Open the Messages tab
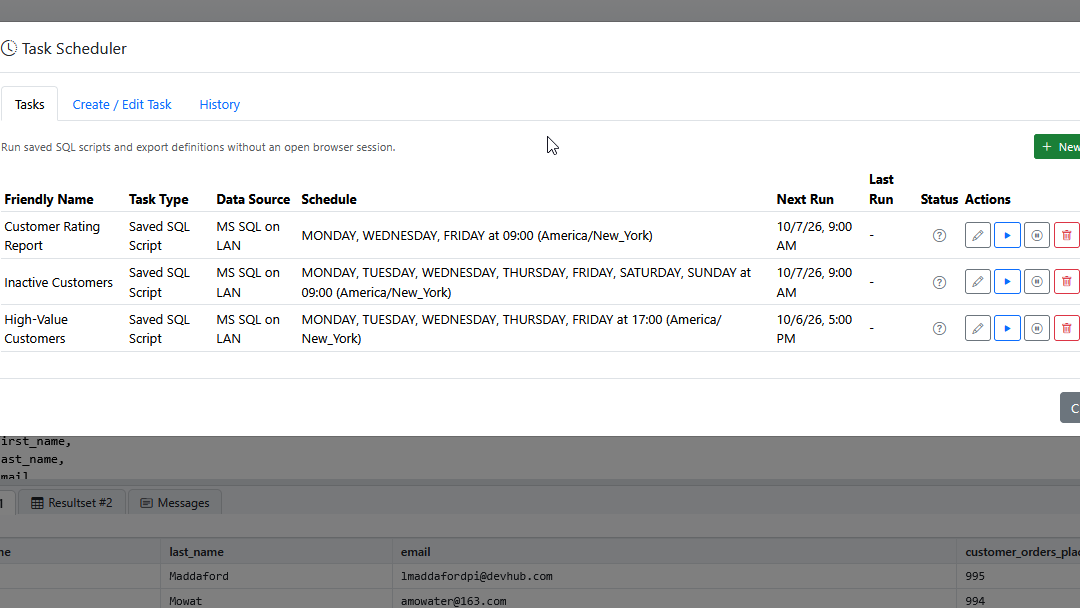The image size is (1080, 608). coord(175,503)
